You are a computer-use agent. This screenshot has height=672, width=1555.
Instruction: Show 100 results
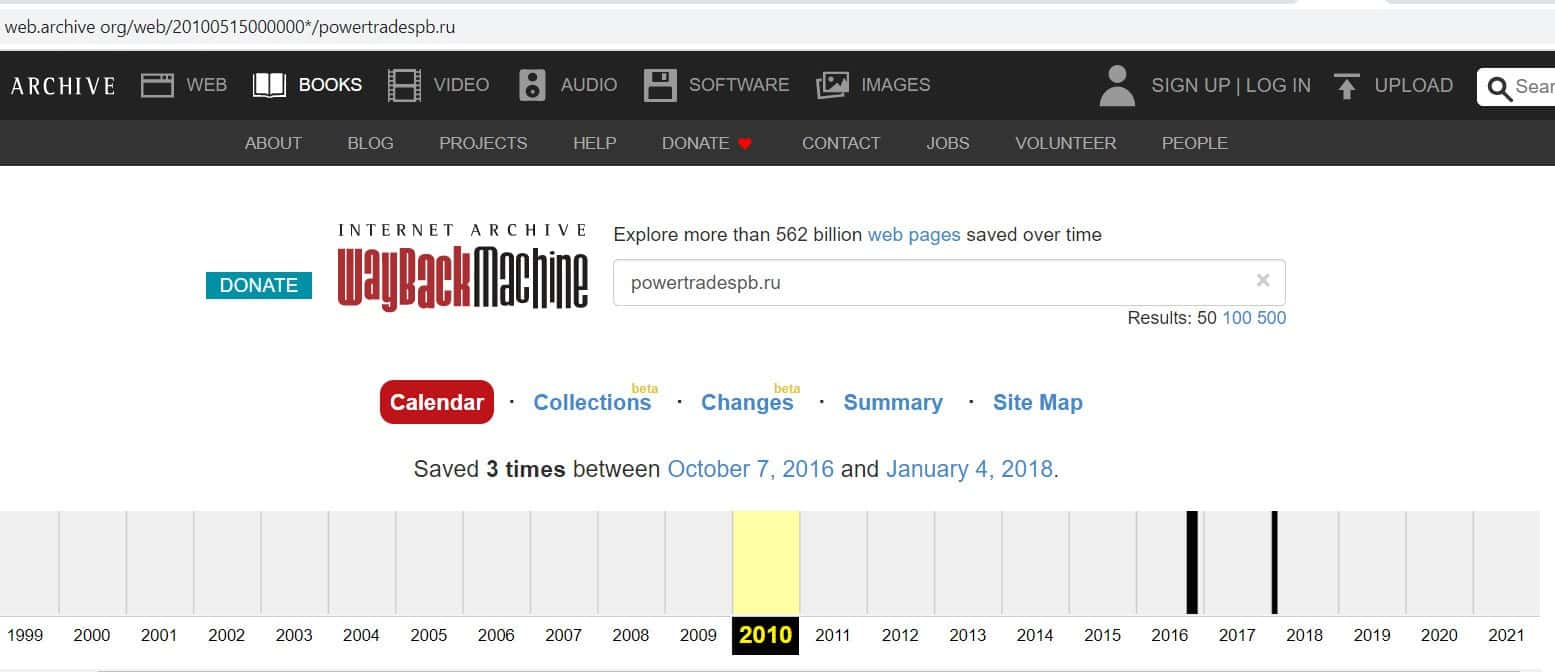pos(1237,318)
